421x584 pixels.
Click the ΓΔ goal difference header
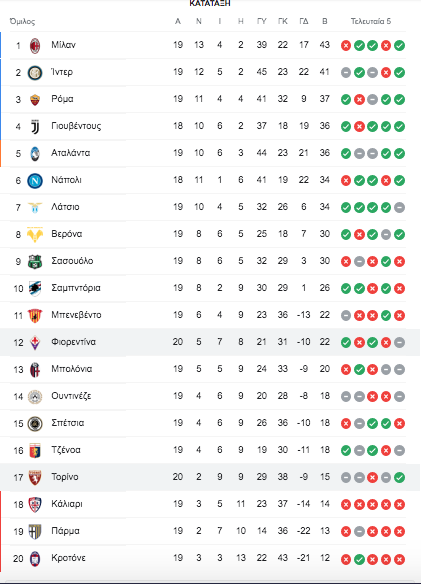(304, 22)
